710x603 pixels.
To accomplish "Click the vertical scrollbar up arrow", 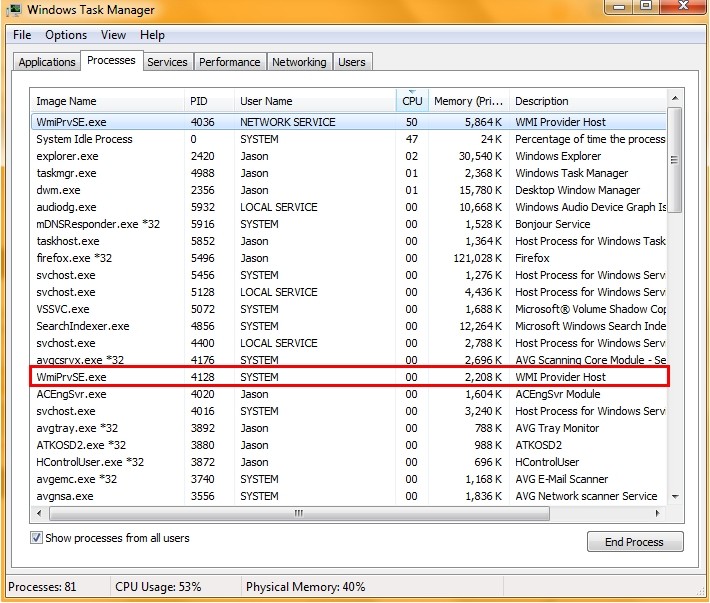I will click(675, 98).
